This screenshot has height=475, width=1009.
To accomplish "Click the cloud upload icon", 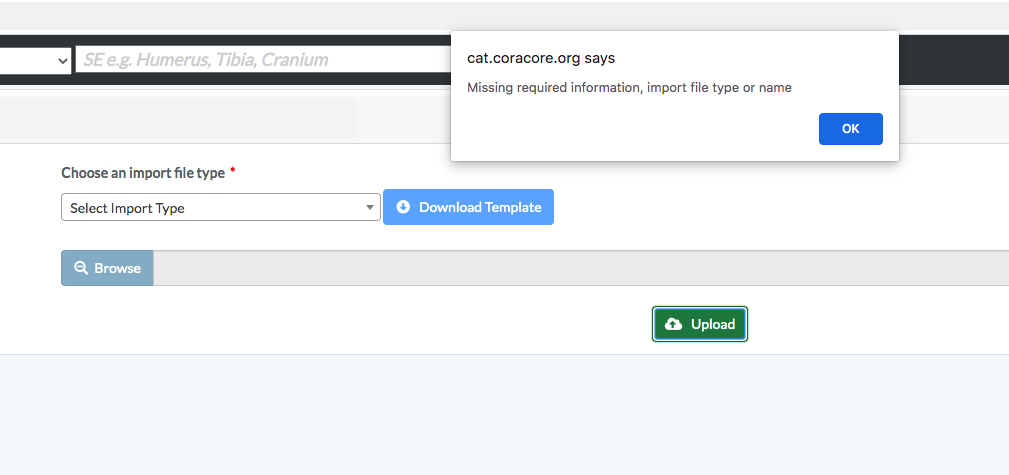I will click(x=673, y=324).
